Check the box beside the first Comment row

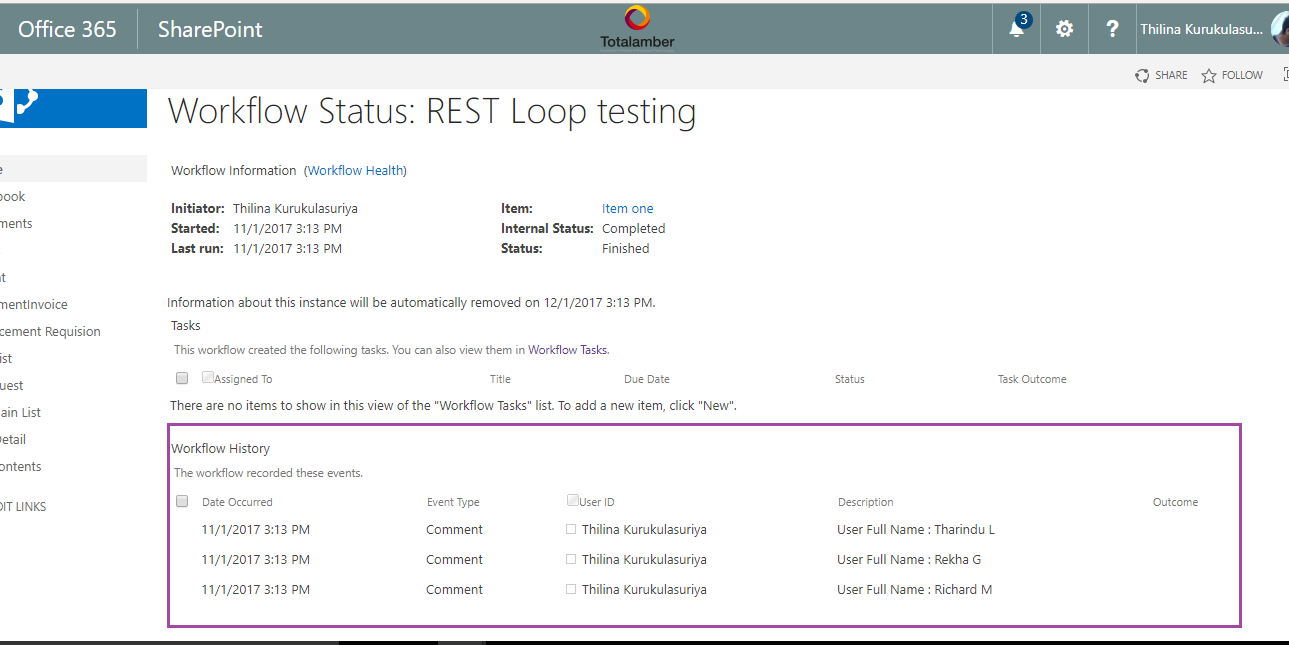tap(570, 529)
